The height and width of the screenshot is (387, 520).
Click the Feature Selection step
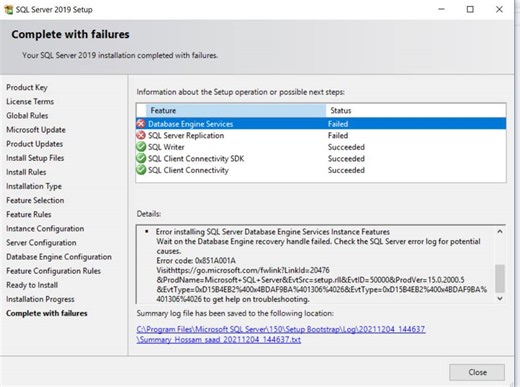click(x=35, y=200)
